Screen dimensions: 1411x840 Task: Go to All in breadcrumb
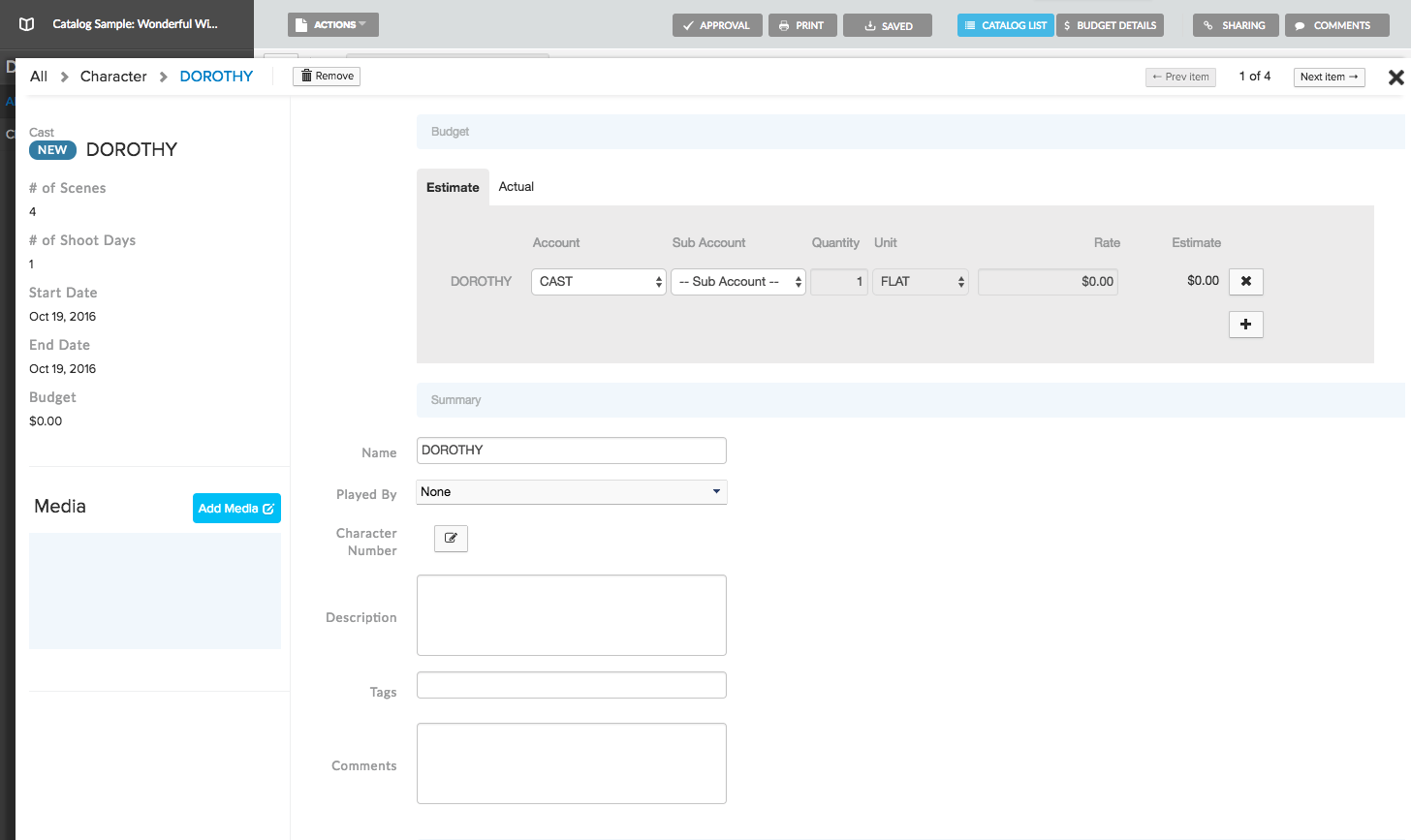pyautogui.click(x=39, y=77)
